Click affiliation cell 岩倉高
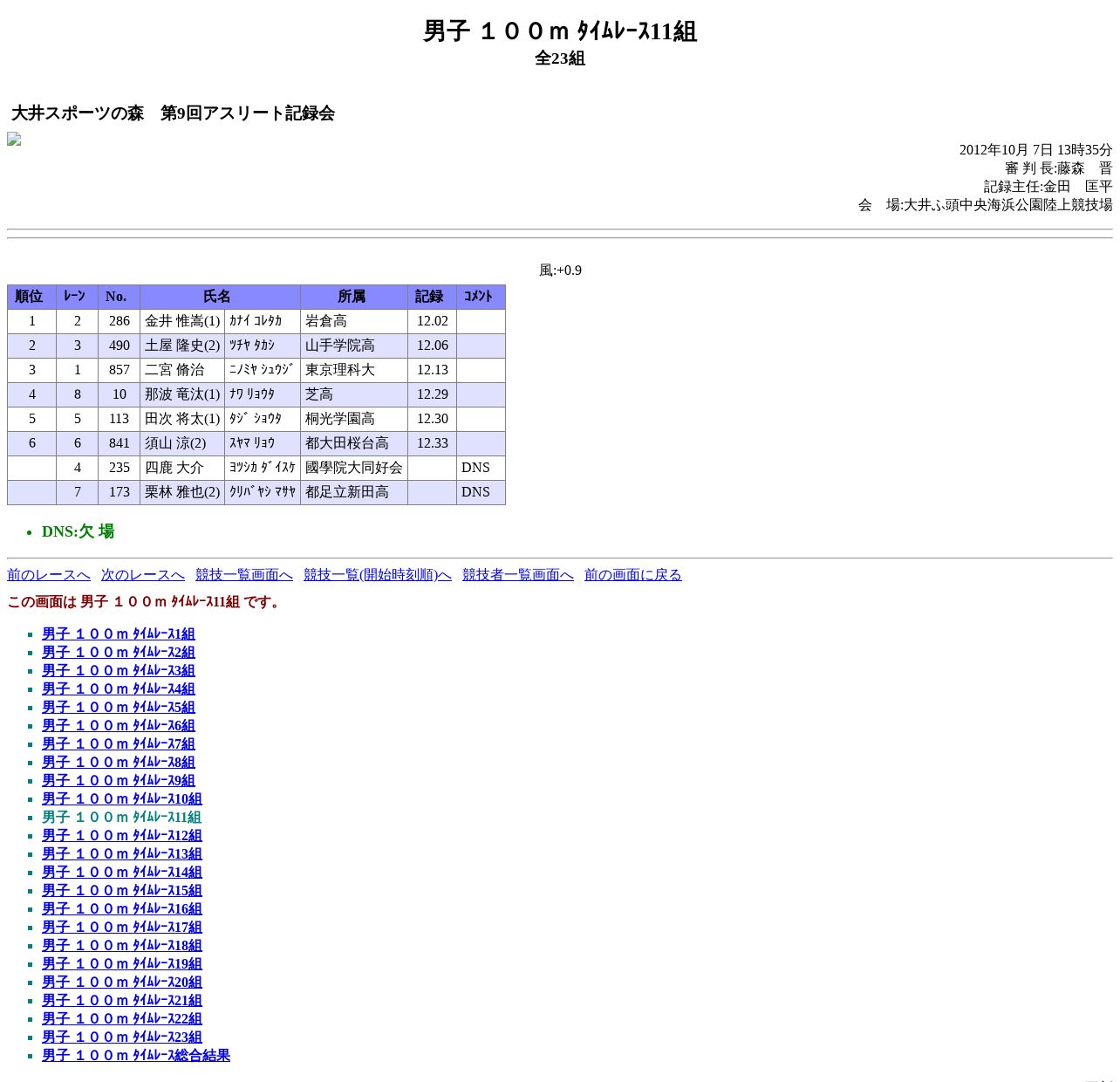 click(x=353, y=321)
